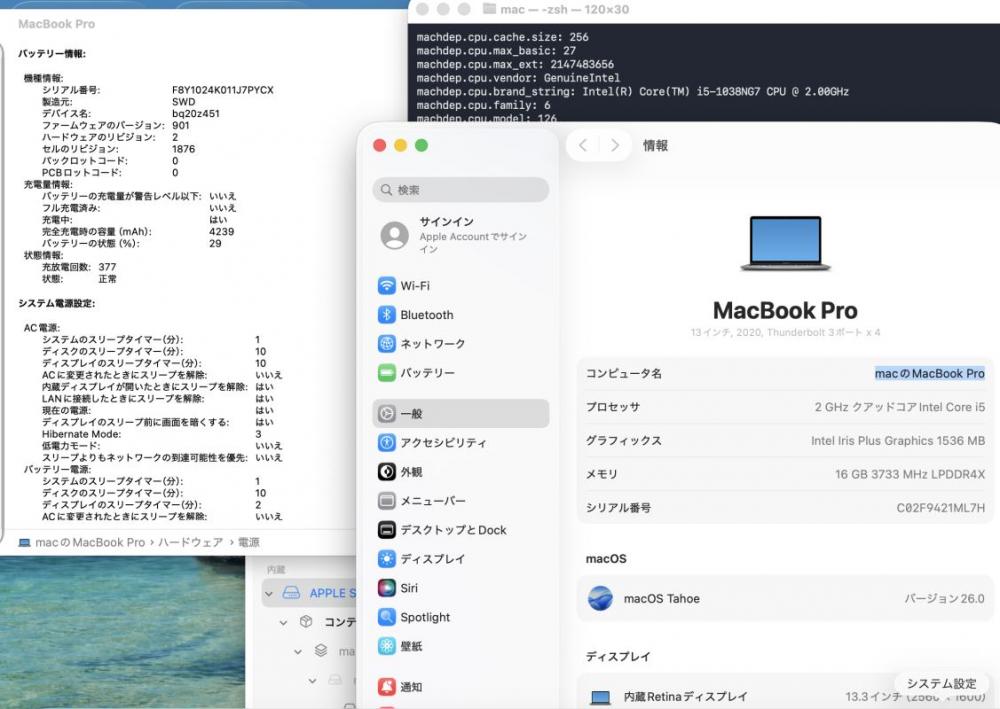Image resolution: width=1000 pixels, height=709 pixels.
Task: Open アクセシビリティ settings
Action: (x=443, y=443)
